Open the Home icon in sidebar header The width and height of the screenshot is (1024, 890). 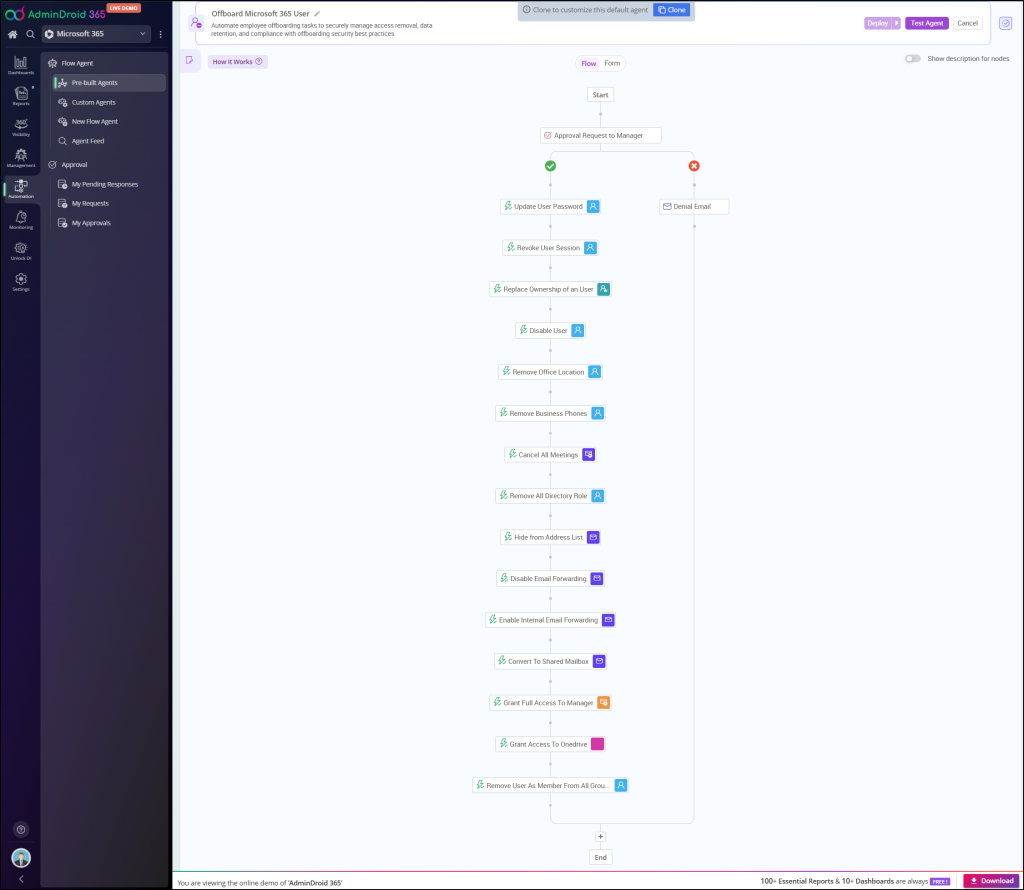(12, 34)
